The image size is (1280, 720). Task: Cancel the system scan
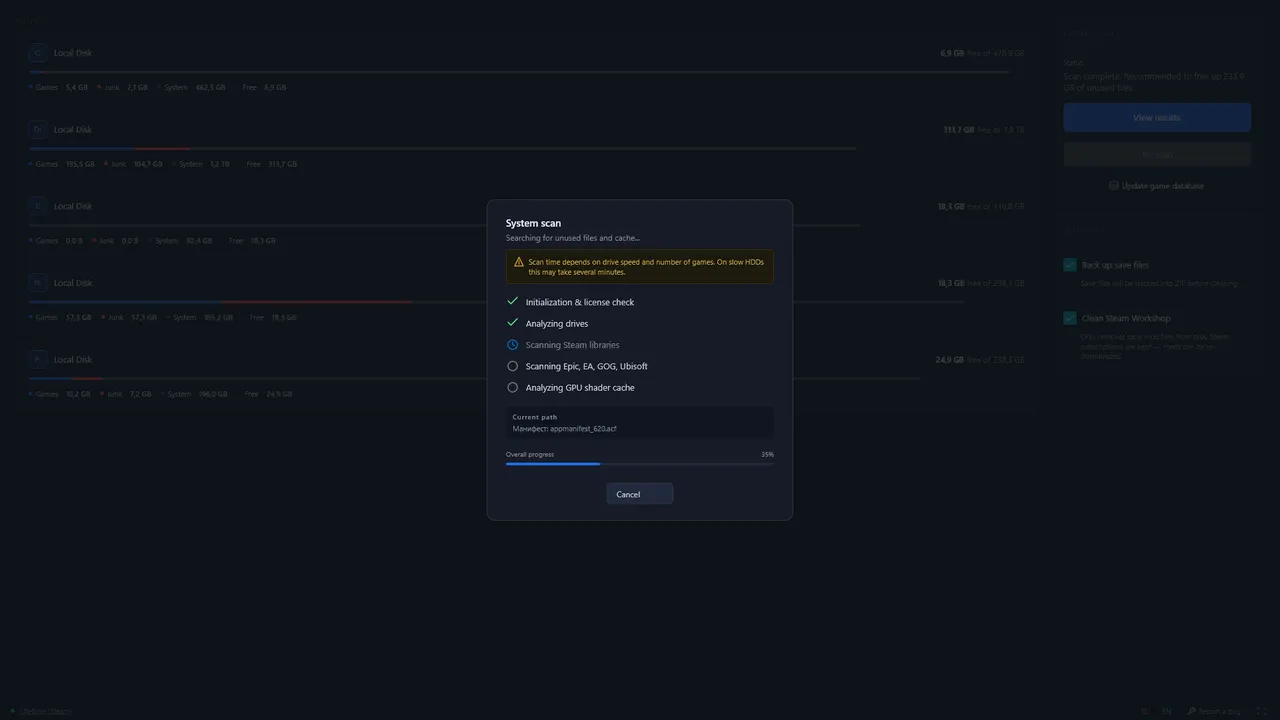pyautogui.click(x=639, y=494)
